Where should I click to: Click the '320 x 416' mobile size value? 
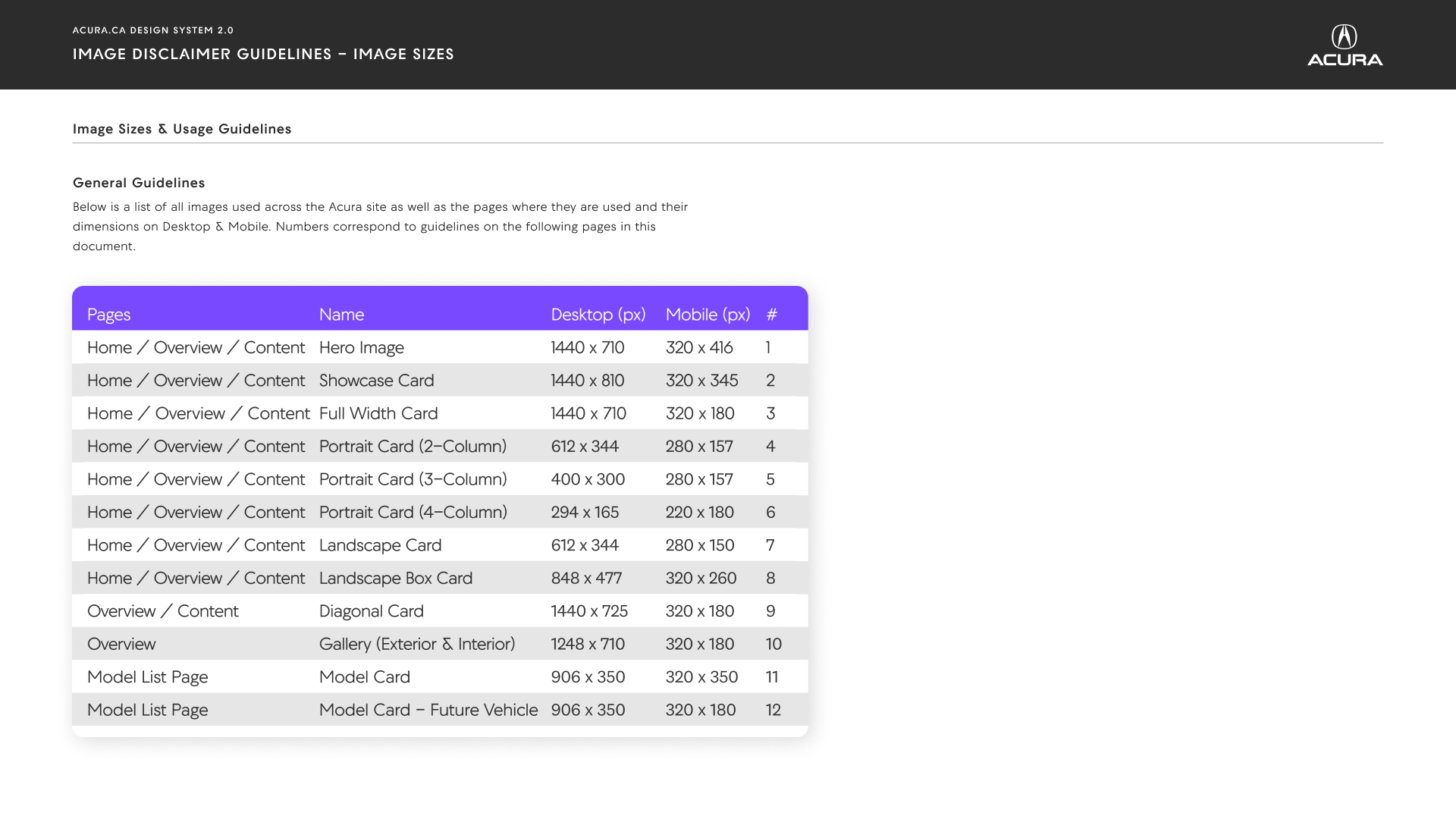(x=699, y=347)
